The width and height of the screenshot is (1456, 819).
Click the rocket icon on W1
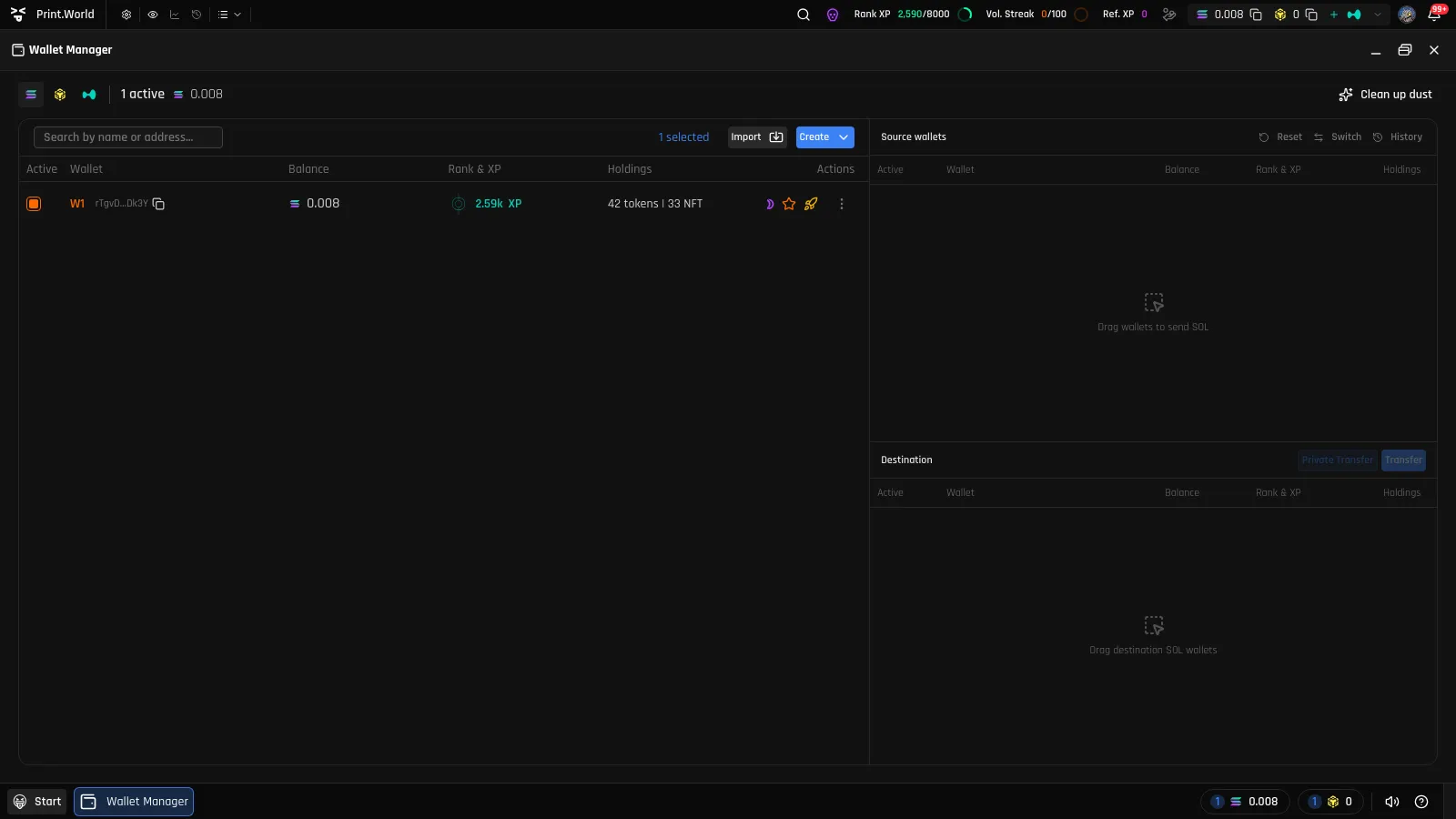811,204
